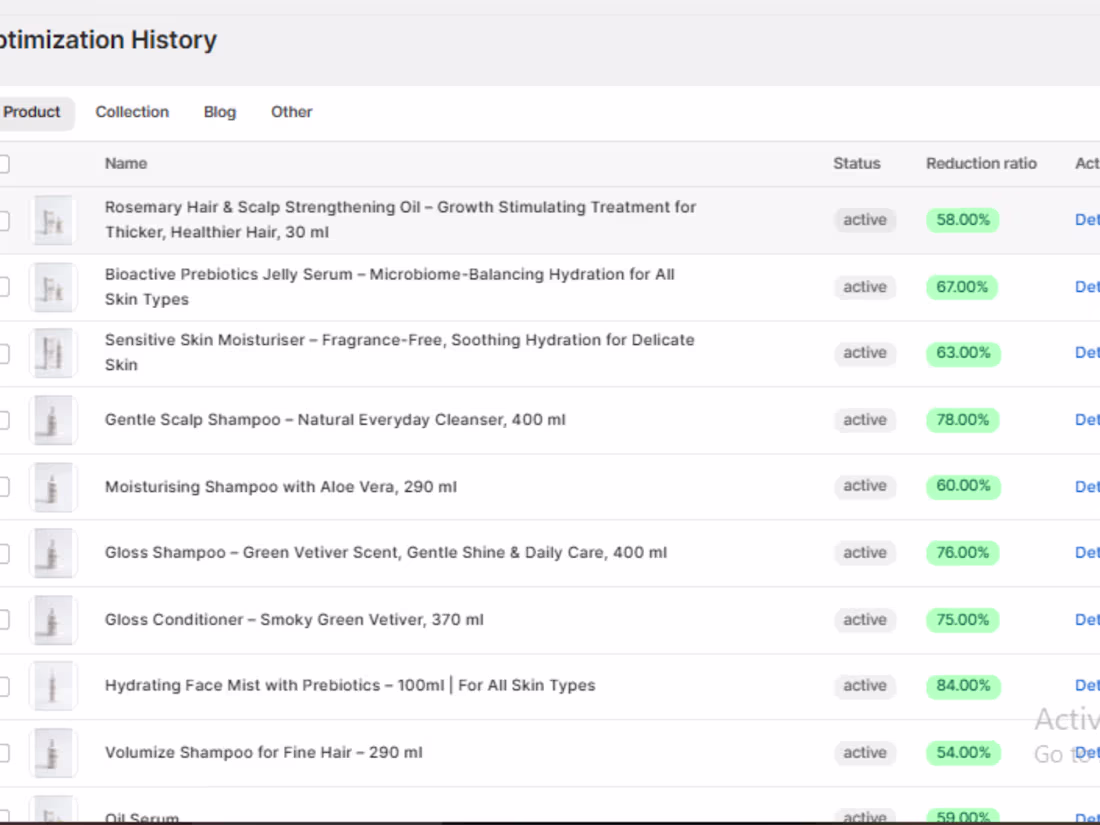The image size is (1100, 825).
Task: Switch to the Collection tab
Action: [x=132, y=112]
